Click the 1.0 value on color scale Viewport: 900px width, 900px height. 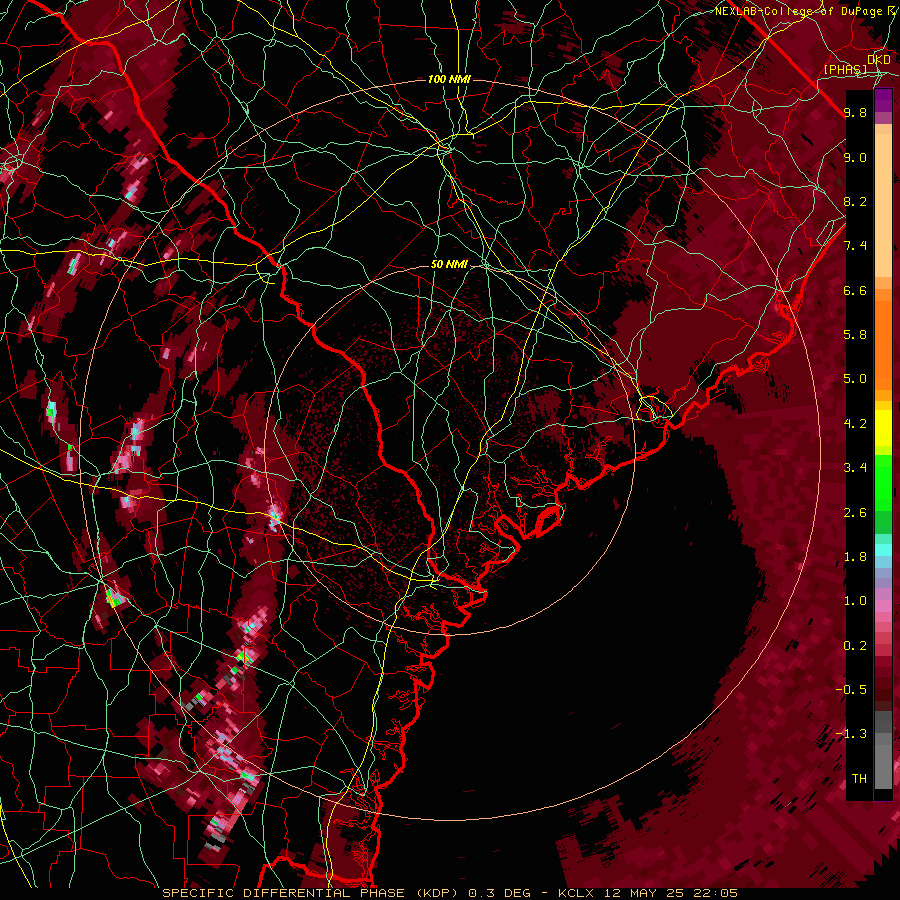click(x=855, y=601)
